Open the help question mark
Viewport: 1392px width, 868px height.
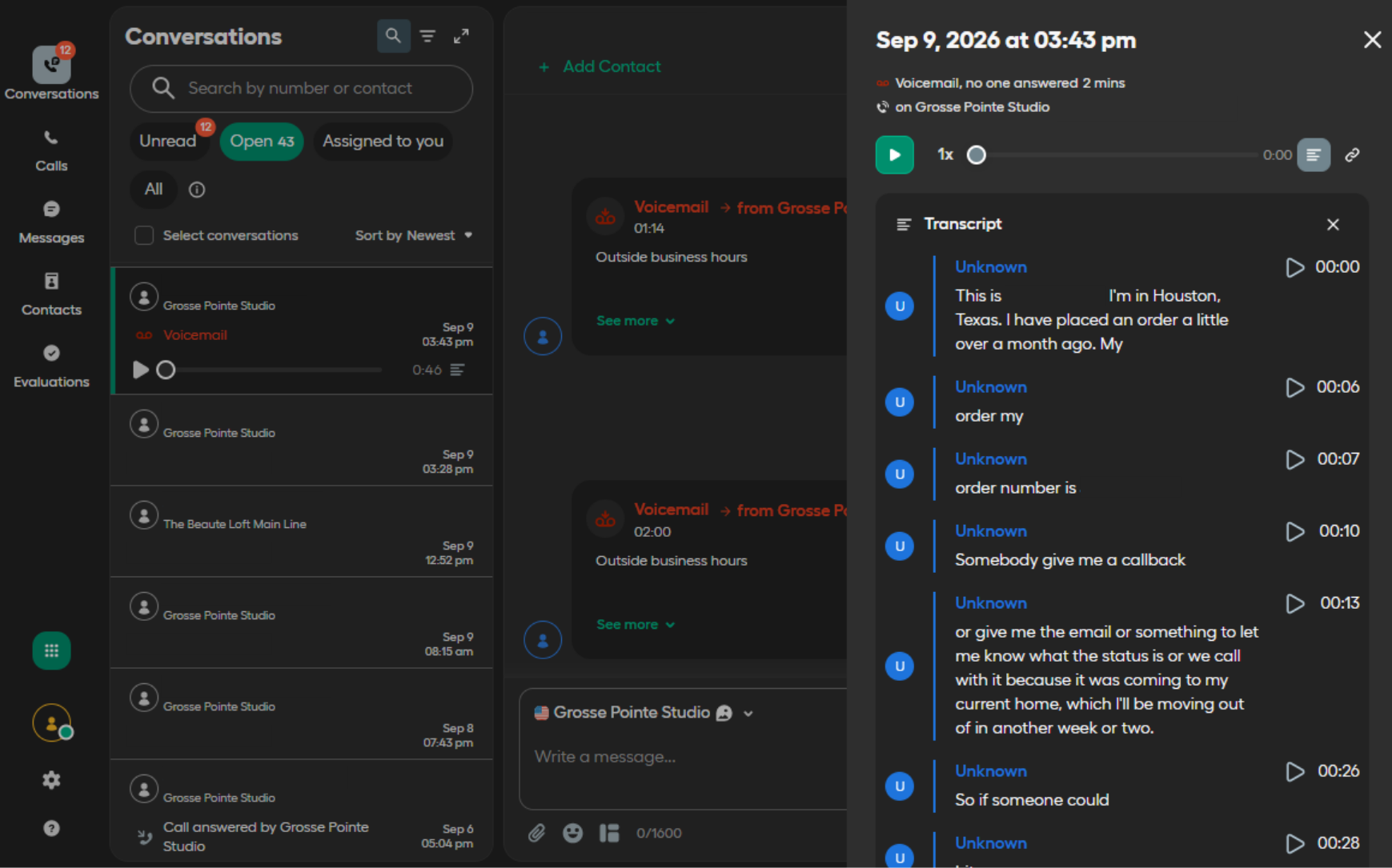tap(51, 828)
